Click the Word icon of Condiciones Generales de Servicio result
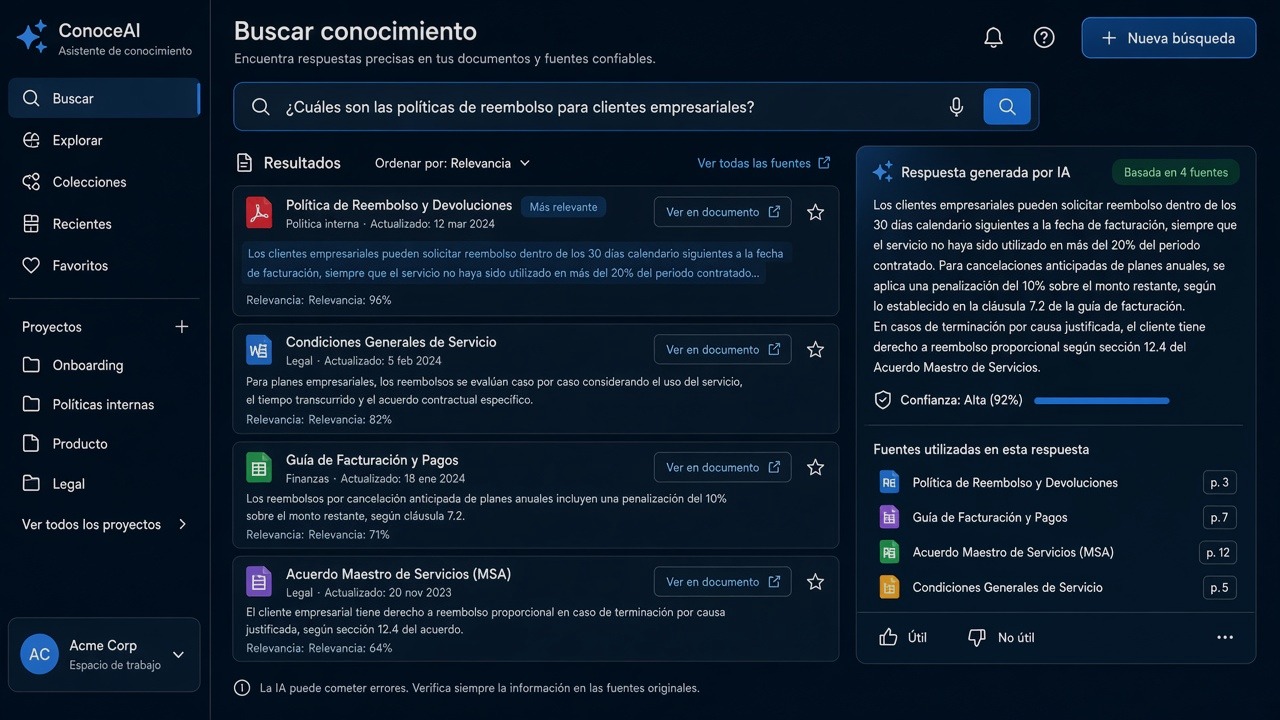This screenshot has height=720, width=1280. (259, 350)
